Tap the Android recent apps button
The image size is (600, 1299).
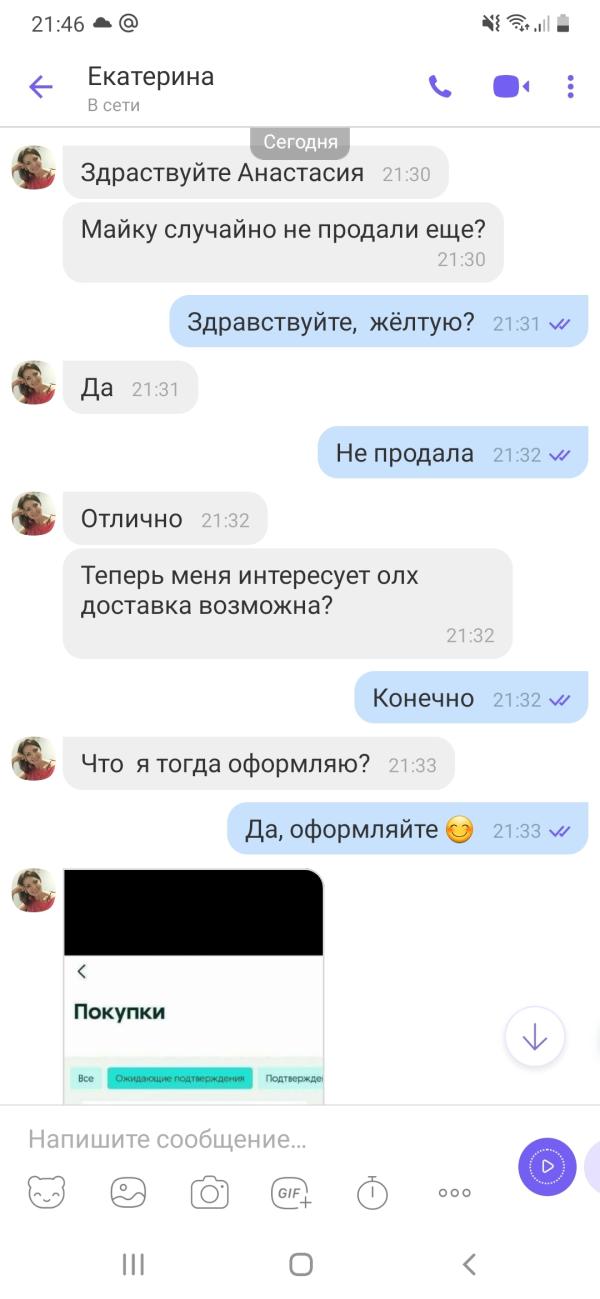pyautogui.click(x=133, y=1264)
